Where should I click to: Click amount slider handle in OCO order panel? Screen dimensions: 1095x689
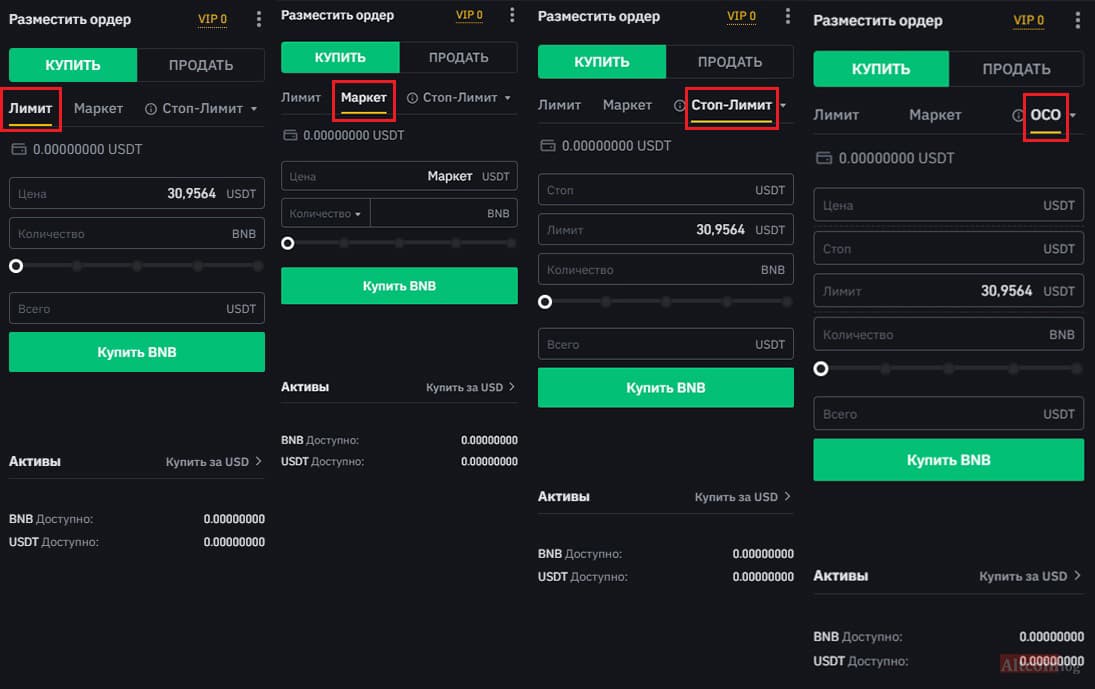[x=821, y=369]
